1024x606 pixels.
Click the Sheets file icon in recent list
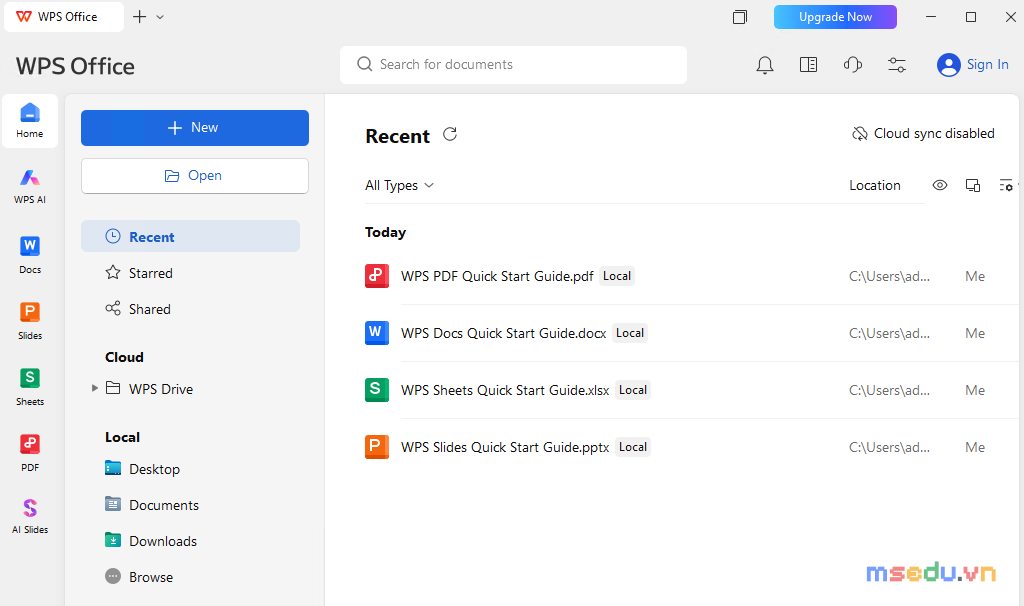[x=377, y=390]
